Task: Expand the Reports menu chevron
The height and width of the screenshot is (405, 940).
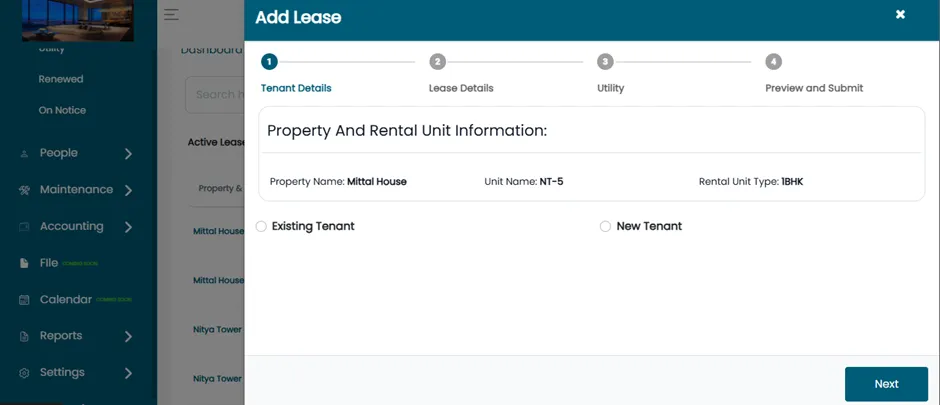Action: (128, 337)
